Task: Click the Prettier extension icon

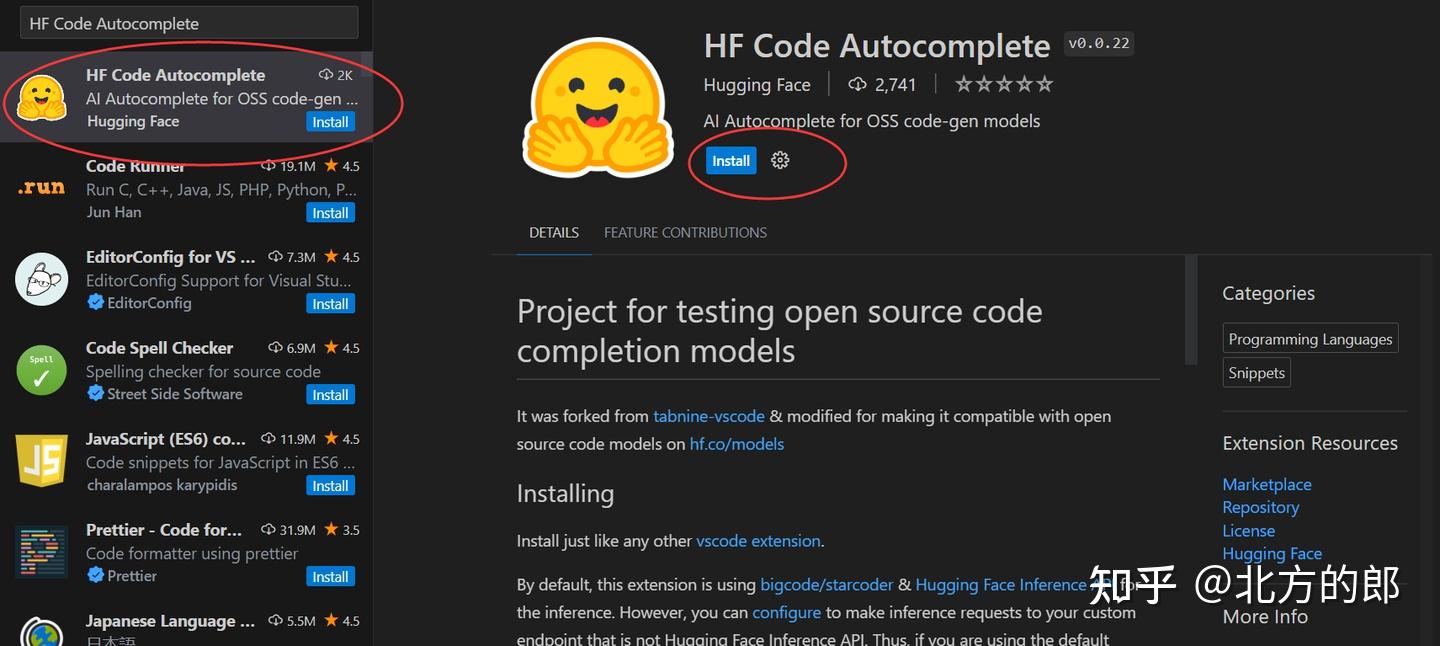Action: point(41,552)
